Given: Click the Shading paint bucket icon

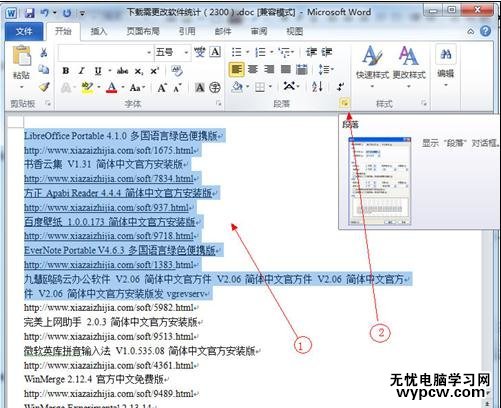Looking at the screenshot, I should click(237, 87).
